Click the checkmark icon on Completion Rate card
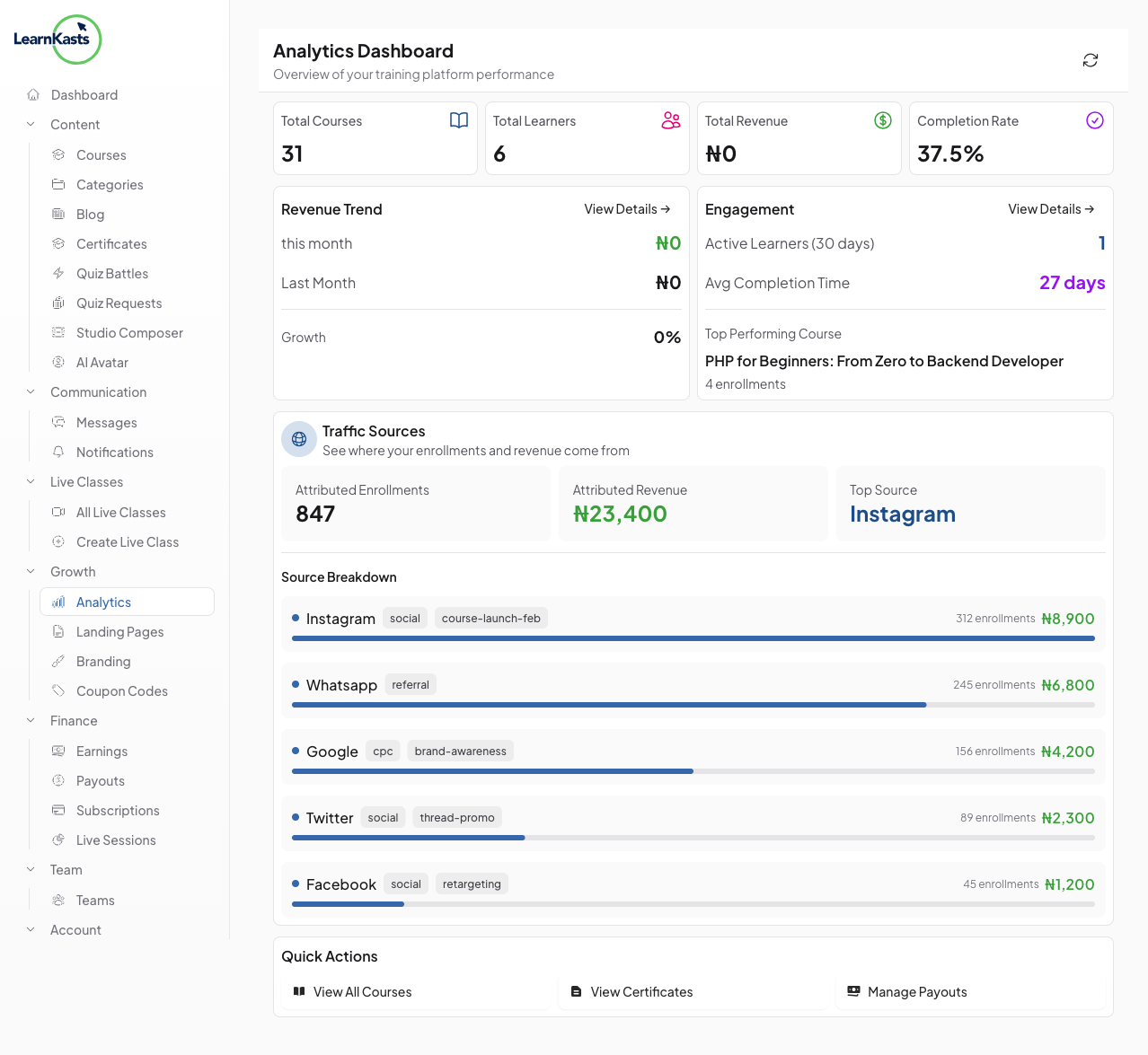This screenshot has height=1055, width=1148. [1094, 120]
